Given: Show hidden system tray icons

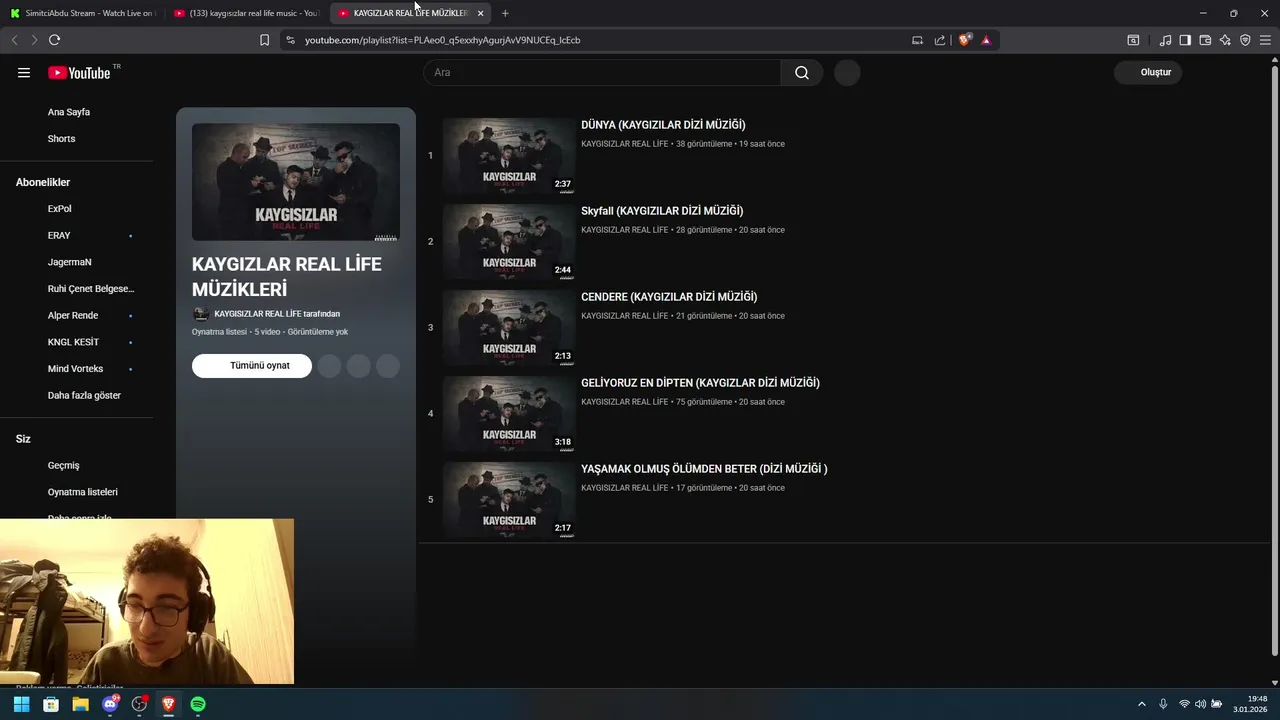Looking at the screenshot, I should [x=1141, y=704].
